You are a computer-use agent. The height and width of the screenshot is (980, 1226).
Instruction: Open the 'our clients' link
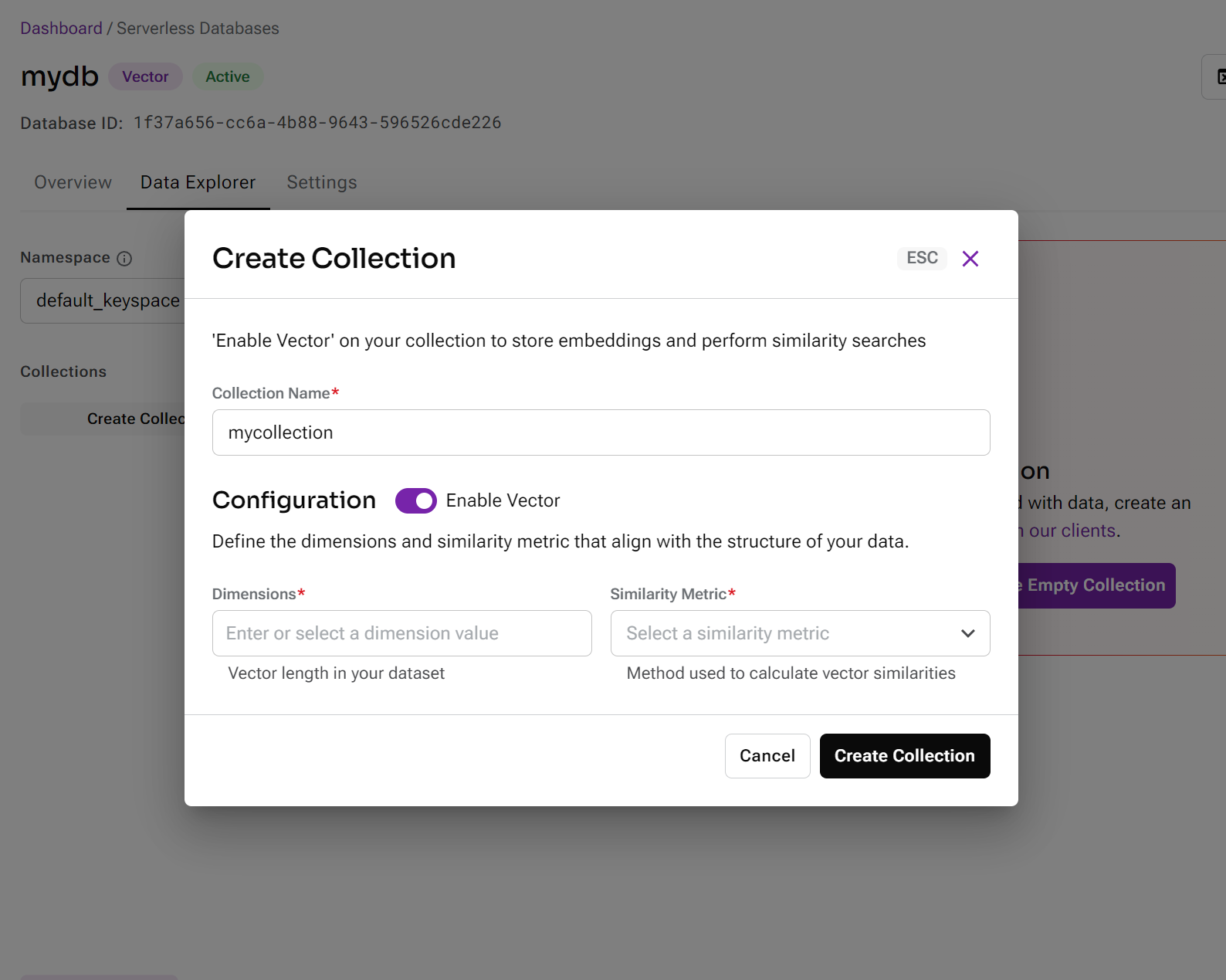tap(1072, 531)
